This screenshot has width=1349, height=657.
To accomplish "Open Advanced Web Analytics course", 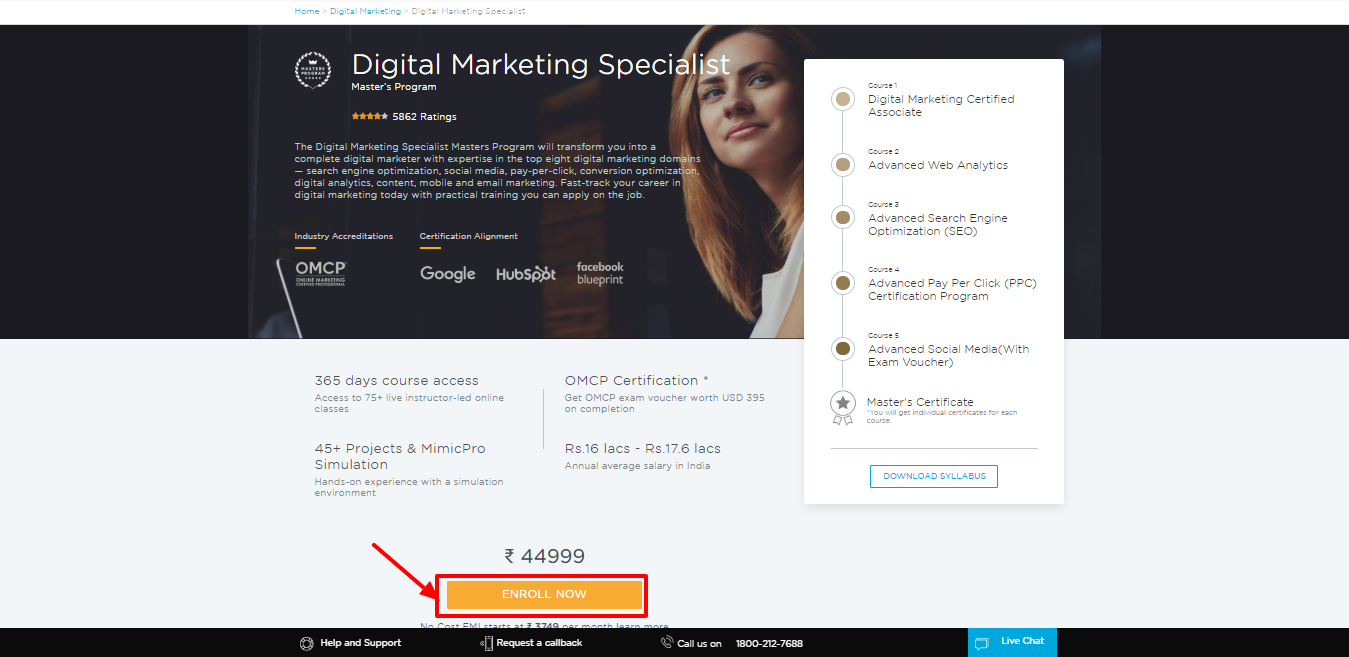I will point(938,165).
